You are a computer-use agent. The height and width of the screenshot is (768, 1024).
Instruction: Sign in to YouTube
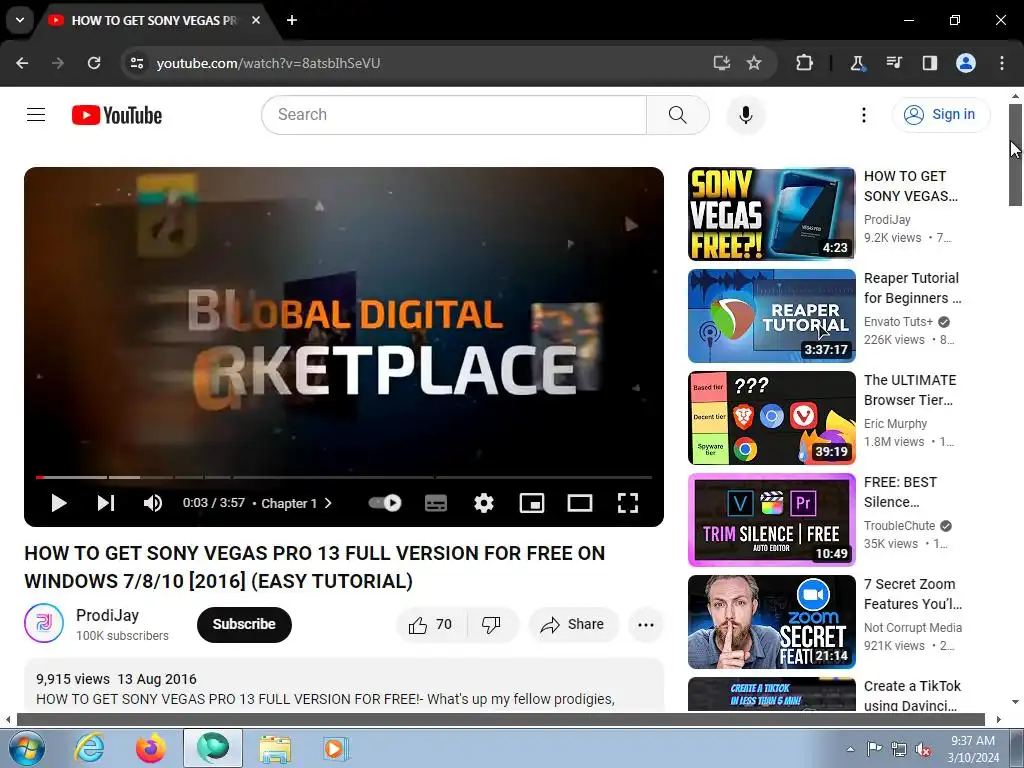[941, 114]
